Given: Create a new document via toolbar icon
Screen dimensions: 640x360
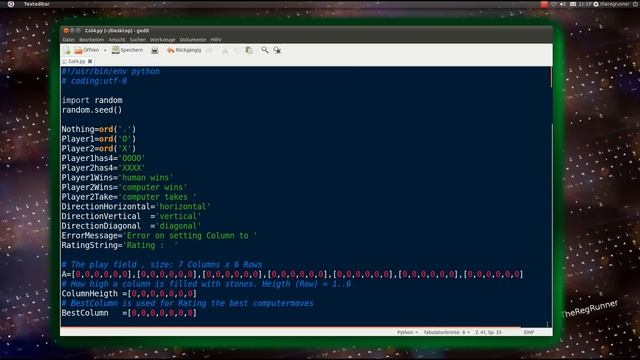Looking at the screenshot, I should point(67,50).
